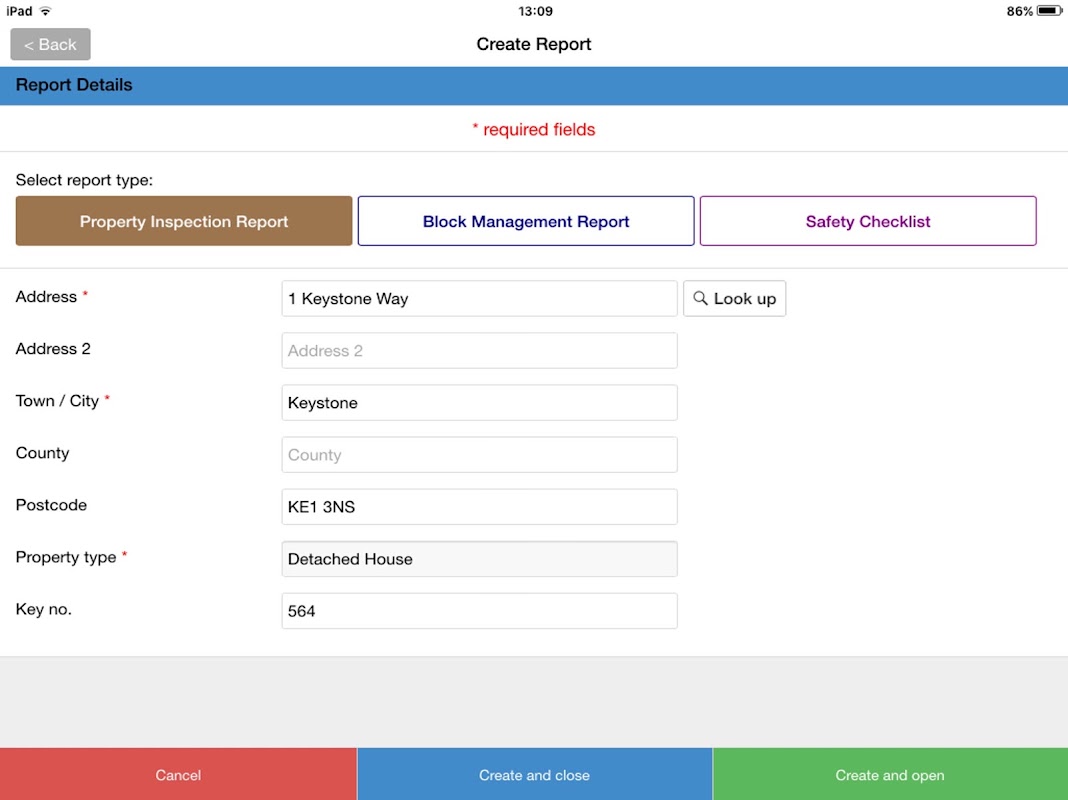Click the Address 2 label

point(53,349)
